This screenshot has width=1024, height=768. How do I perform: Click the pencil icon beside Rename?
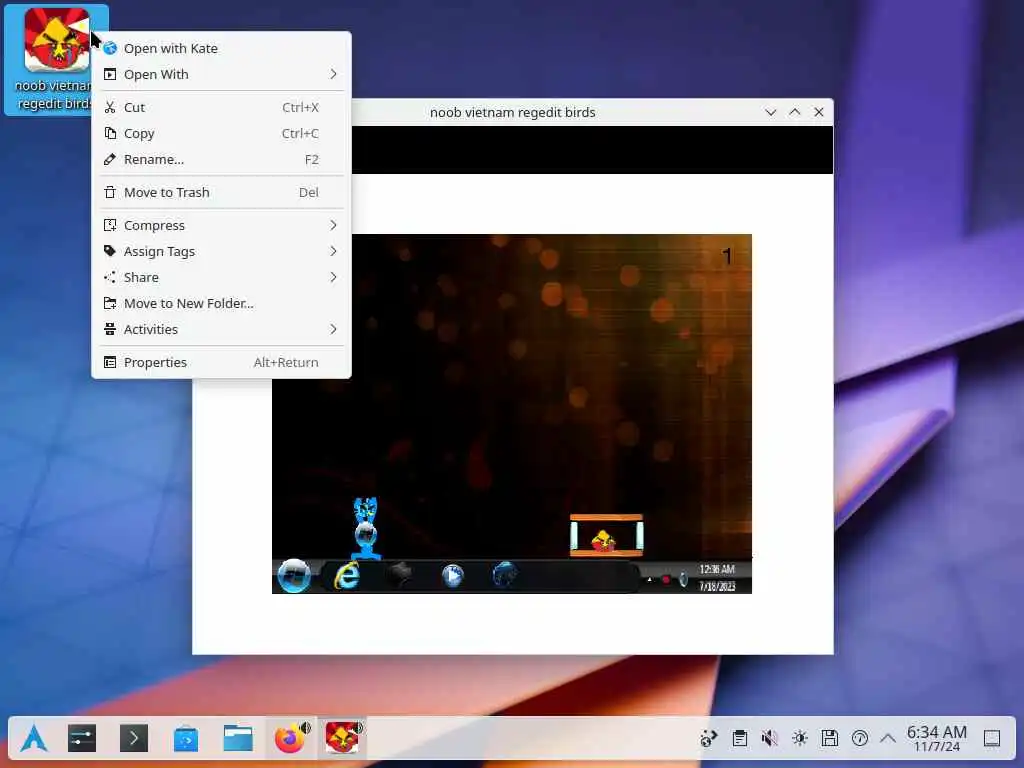110,159
